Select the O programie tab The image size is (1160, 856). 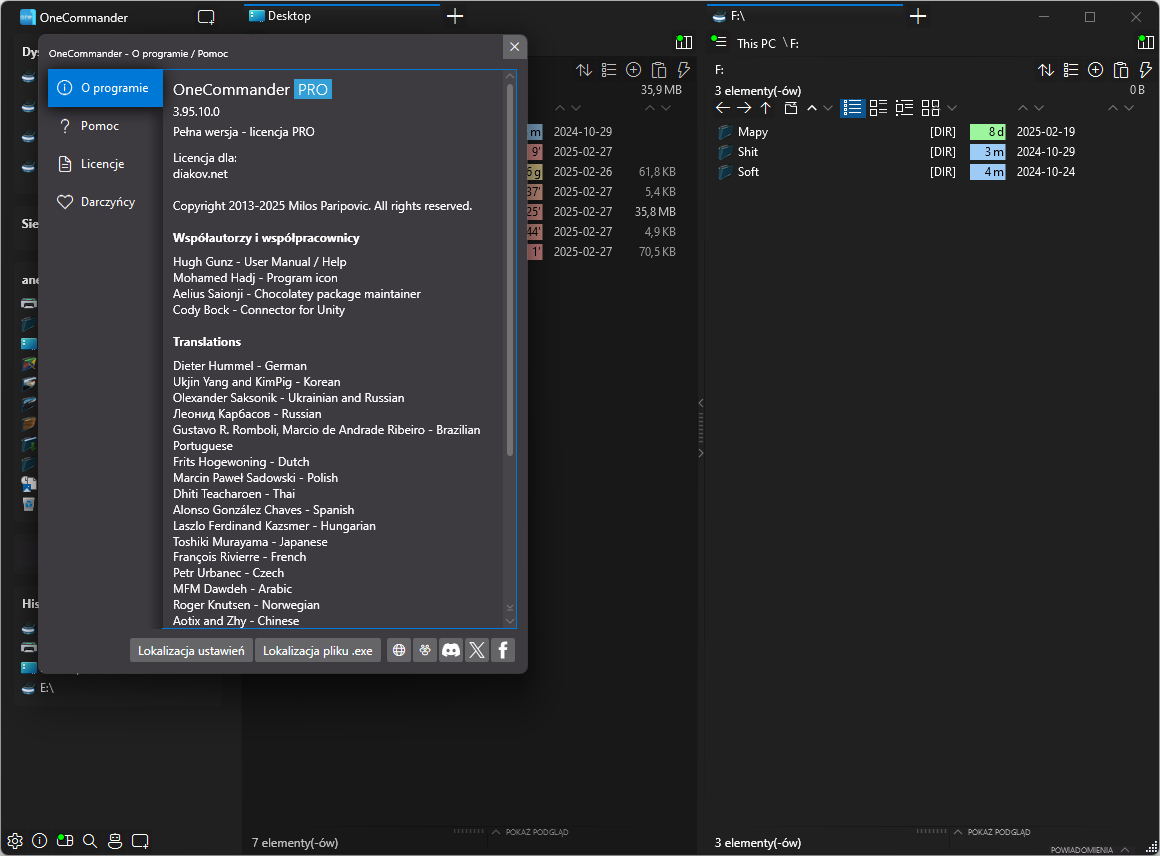[x=105, y=88]
